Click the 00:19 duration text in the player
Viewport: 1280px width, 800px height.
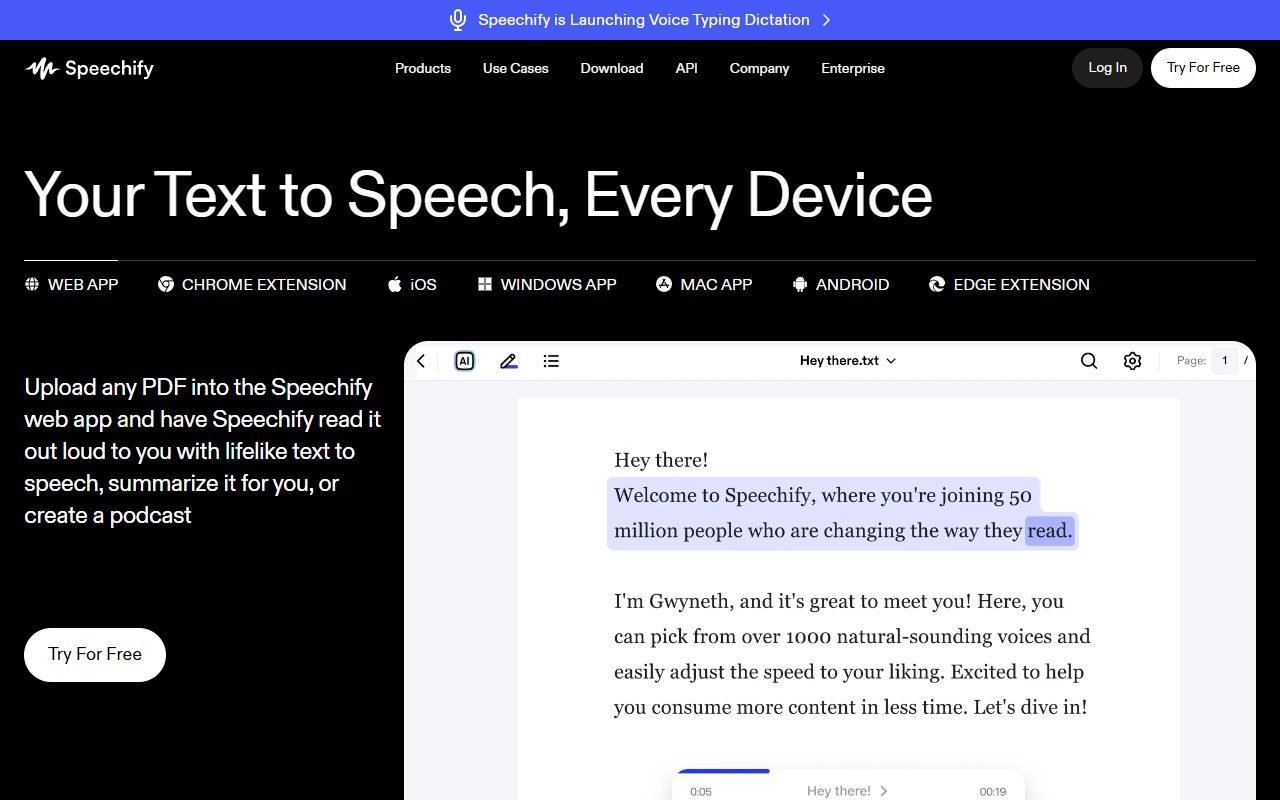click(x=993, y=792)
